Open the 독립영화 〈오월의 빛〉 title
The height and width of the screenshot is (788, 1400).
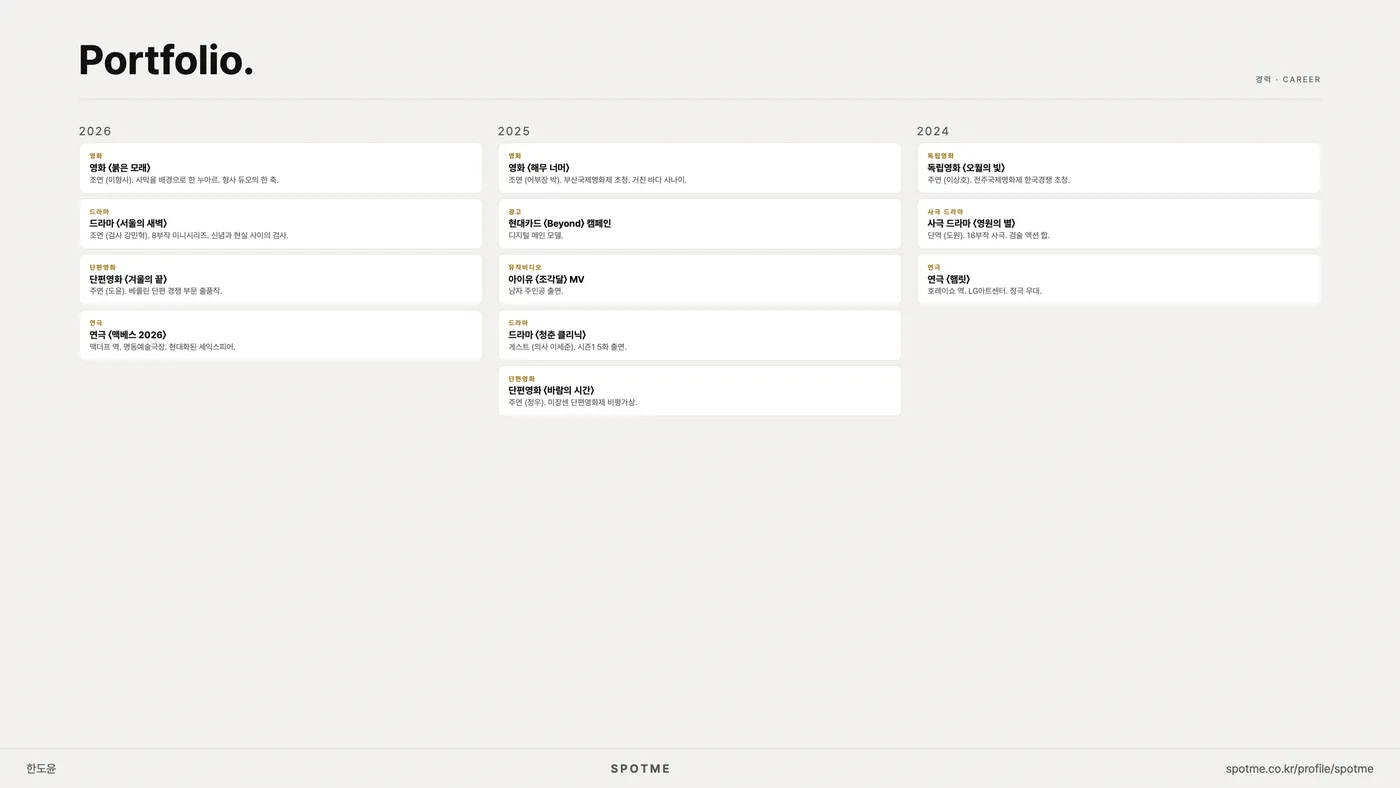(x=966, y=168)
